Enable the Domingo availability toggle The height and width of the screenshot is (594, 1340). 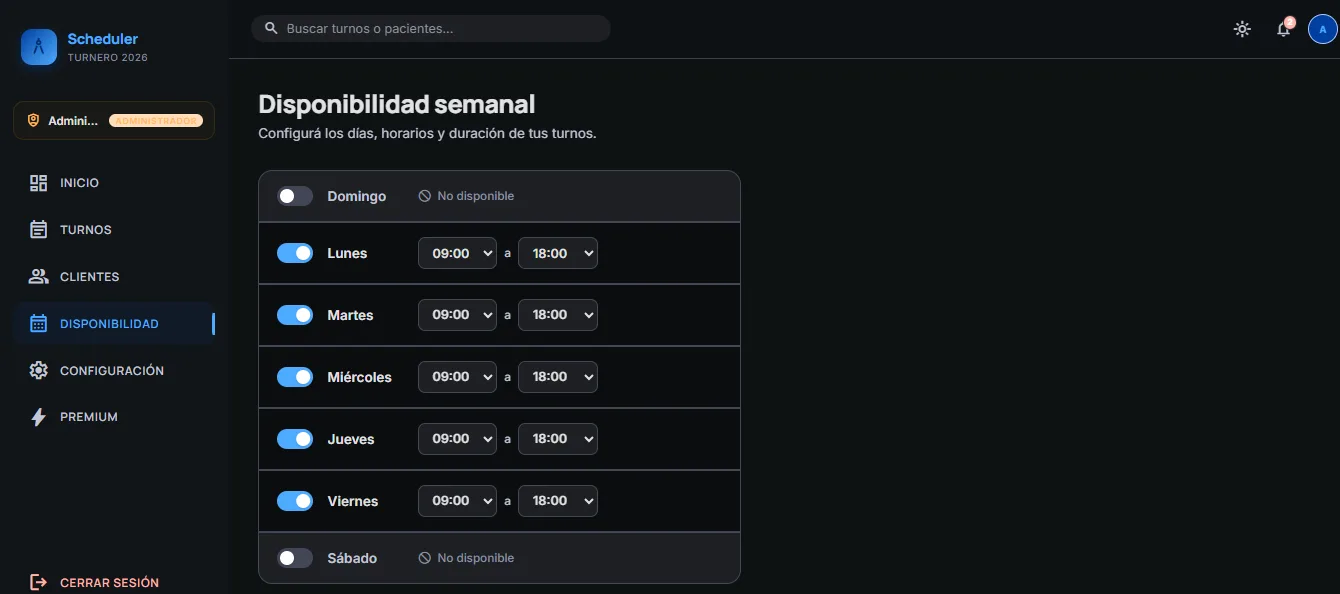click(x=295, y=196)
